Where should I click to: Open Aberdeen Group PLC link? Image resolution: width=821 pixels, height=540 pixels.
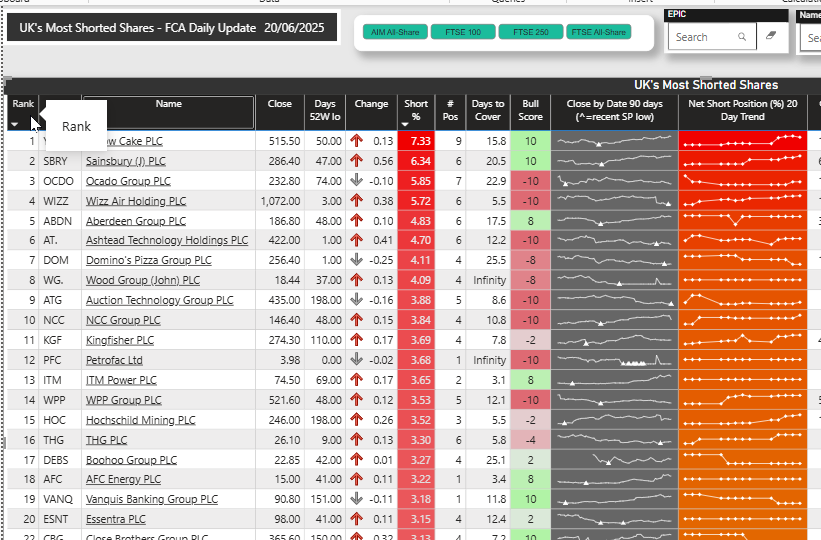tap(136, 221)
